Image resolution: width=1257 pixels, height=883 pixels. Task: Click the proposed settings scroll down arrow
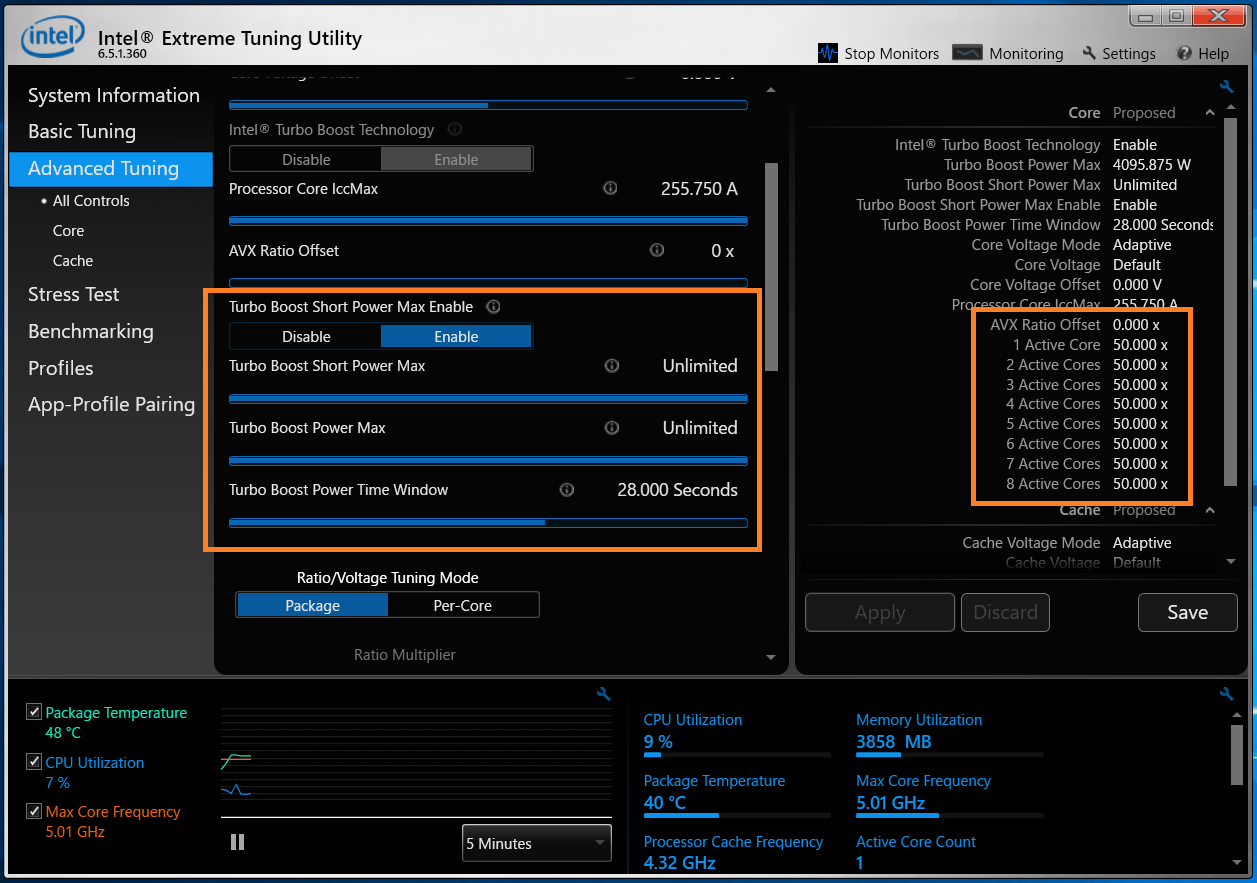1230,562
